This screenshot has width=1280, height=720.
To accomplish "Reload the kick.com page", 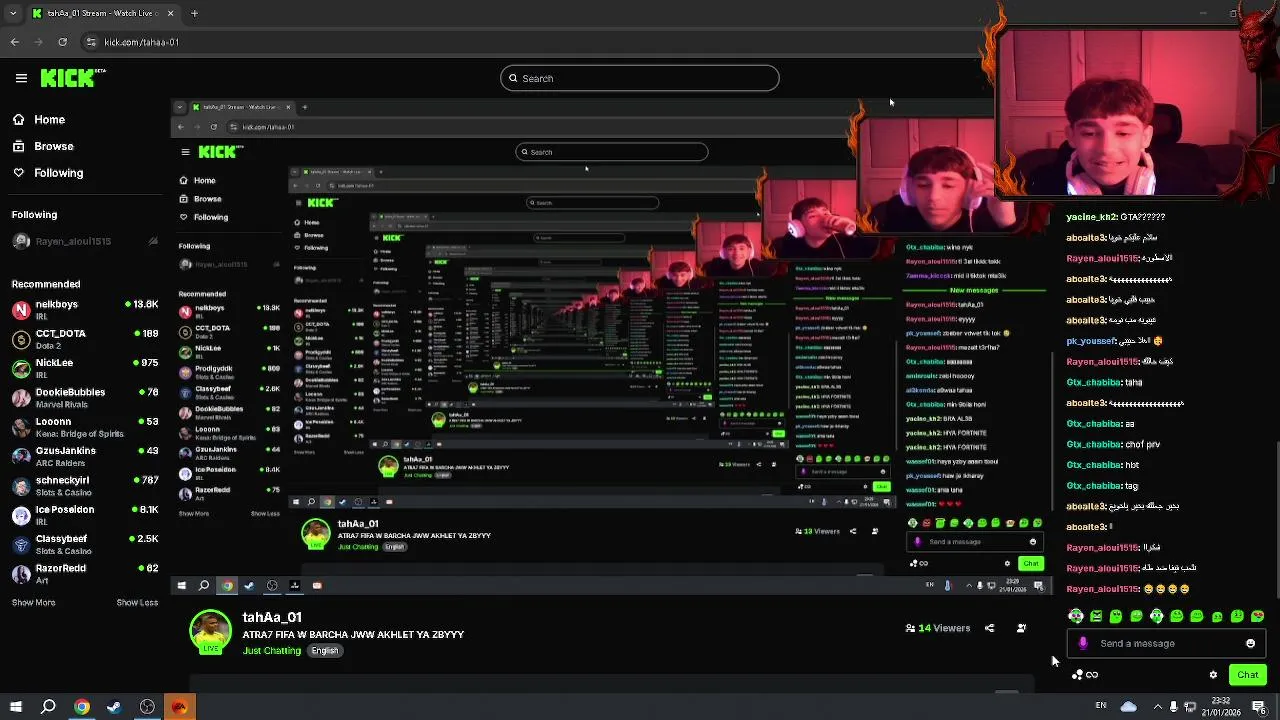I will [62, 42].
